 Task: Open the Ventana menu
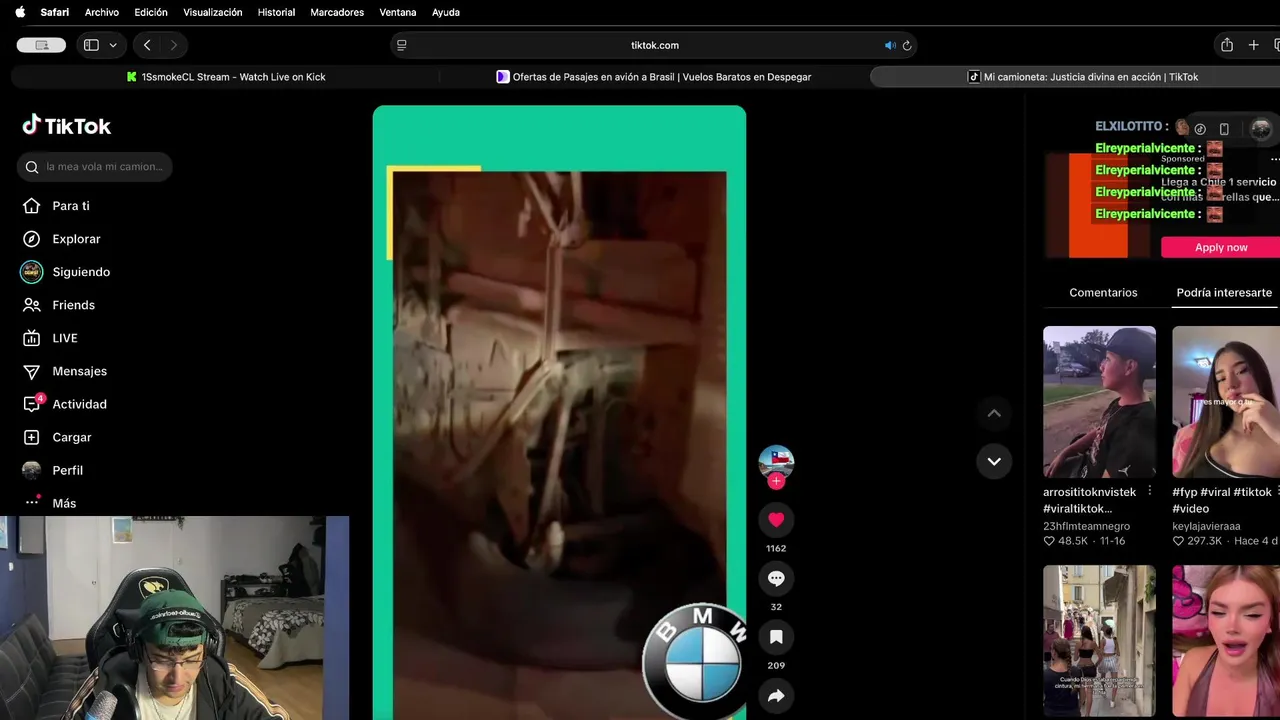pos(398,12)
